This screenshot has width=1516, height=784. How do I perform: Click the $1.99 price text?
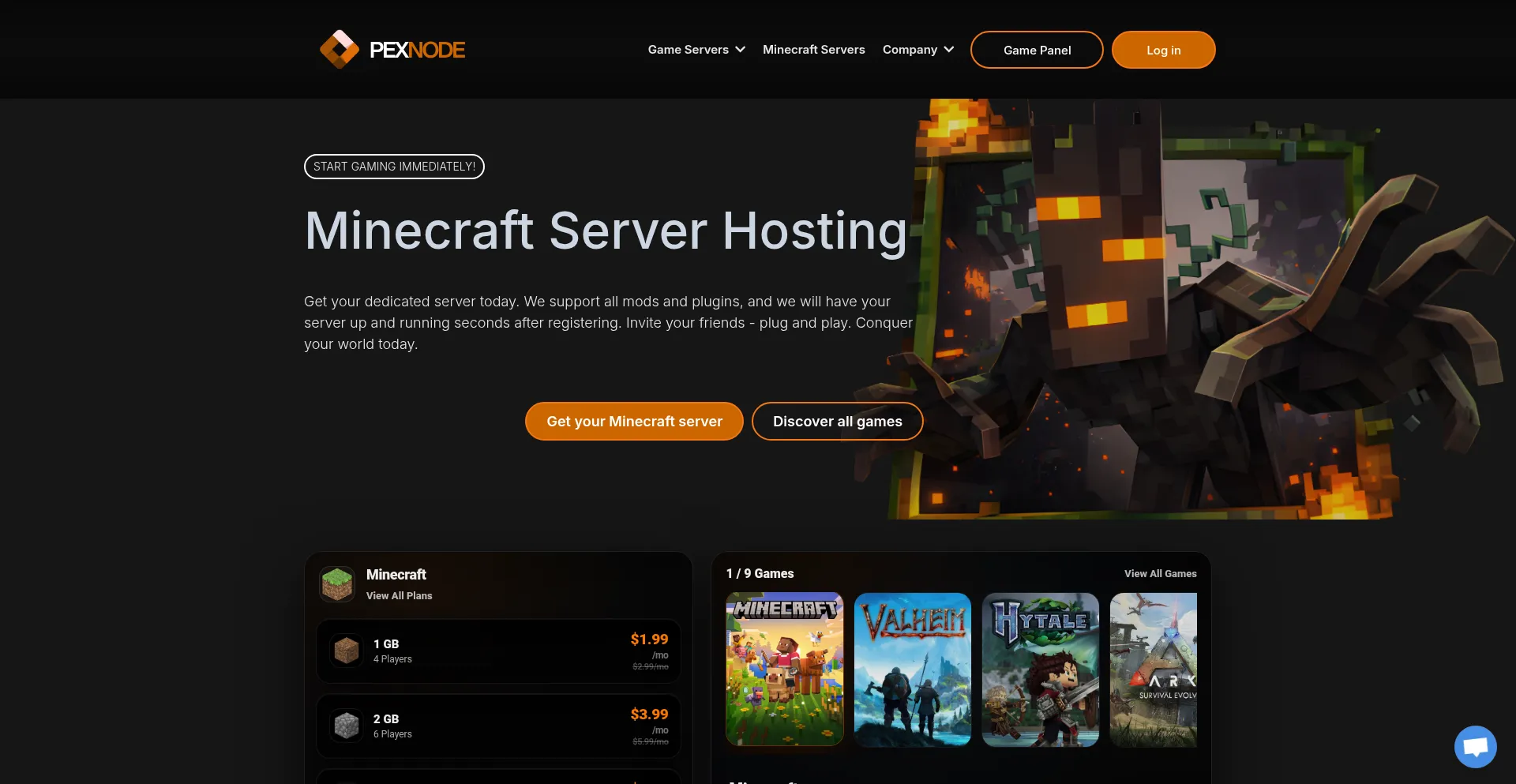click(649, 640)
